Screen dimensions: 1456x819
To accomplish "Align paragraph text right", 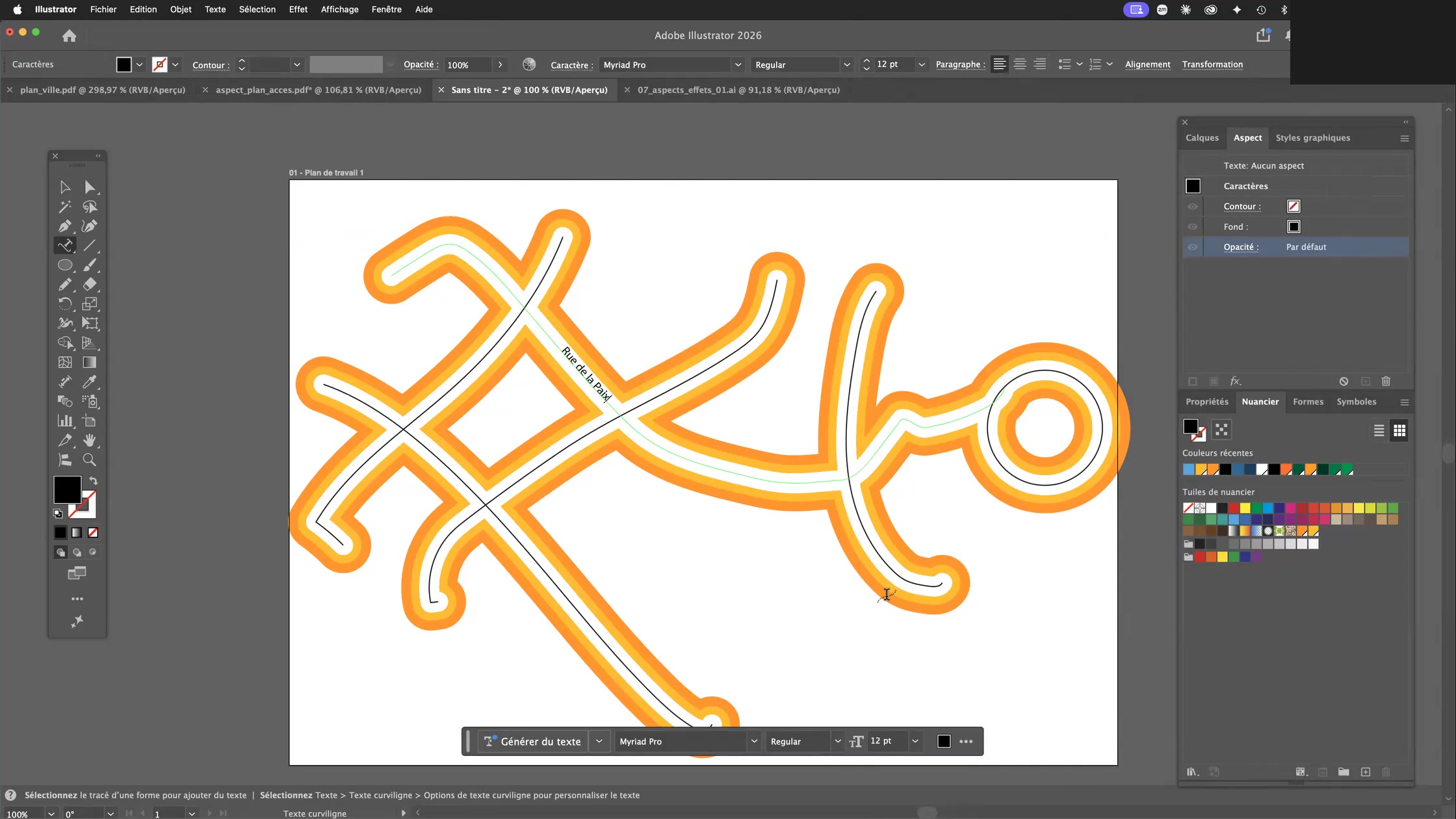I will tap(1040, 64).
